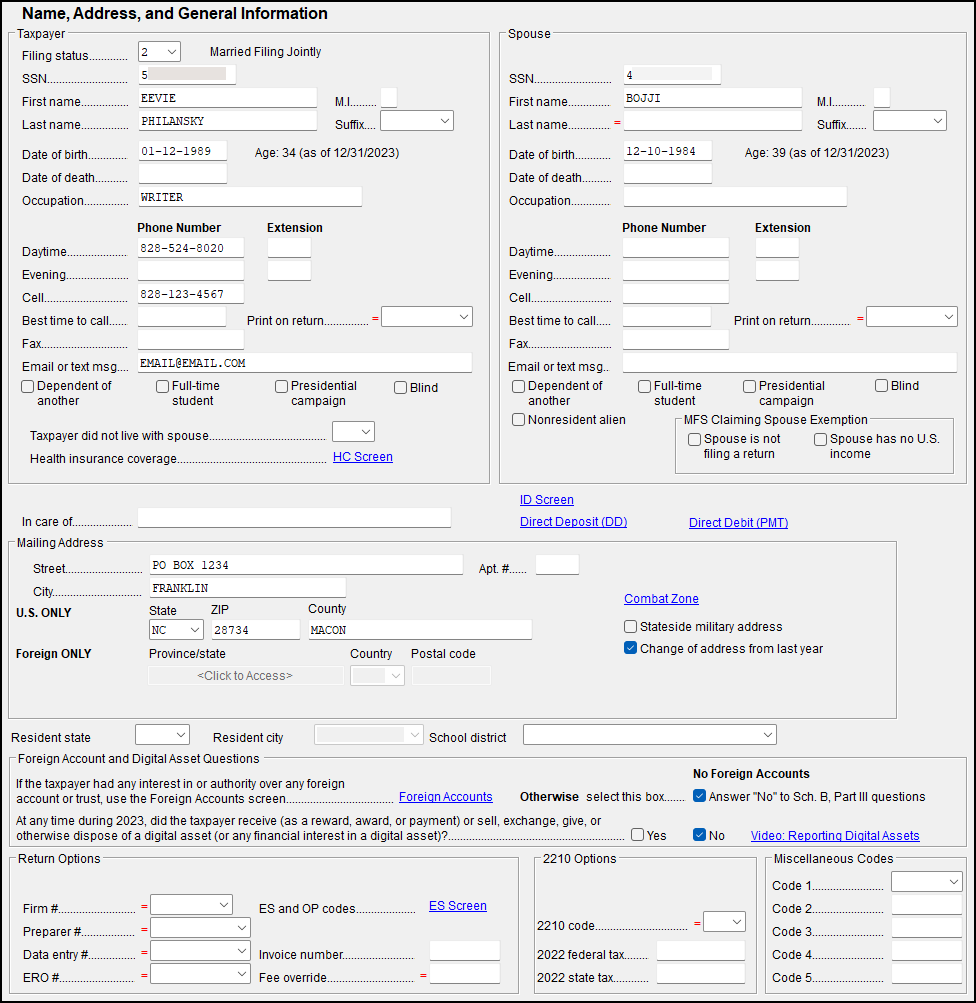Expand the 2210 code dropdown
Viewport: 976px width, 1003px height.
click(x=724, y=922)
